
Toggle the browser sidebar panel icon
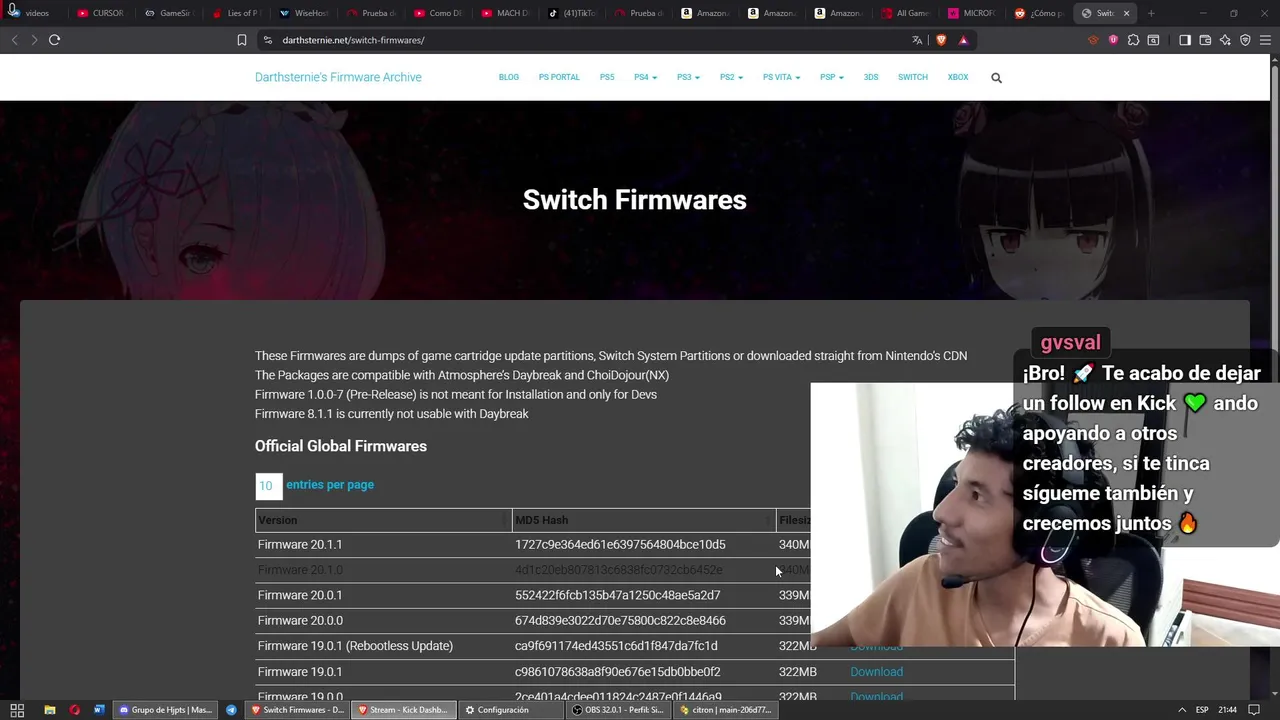[x=1185, y=40]
